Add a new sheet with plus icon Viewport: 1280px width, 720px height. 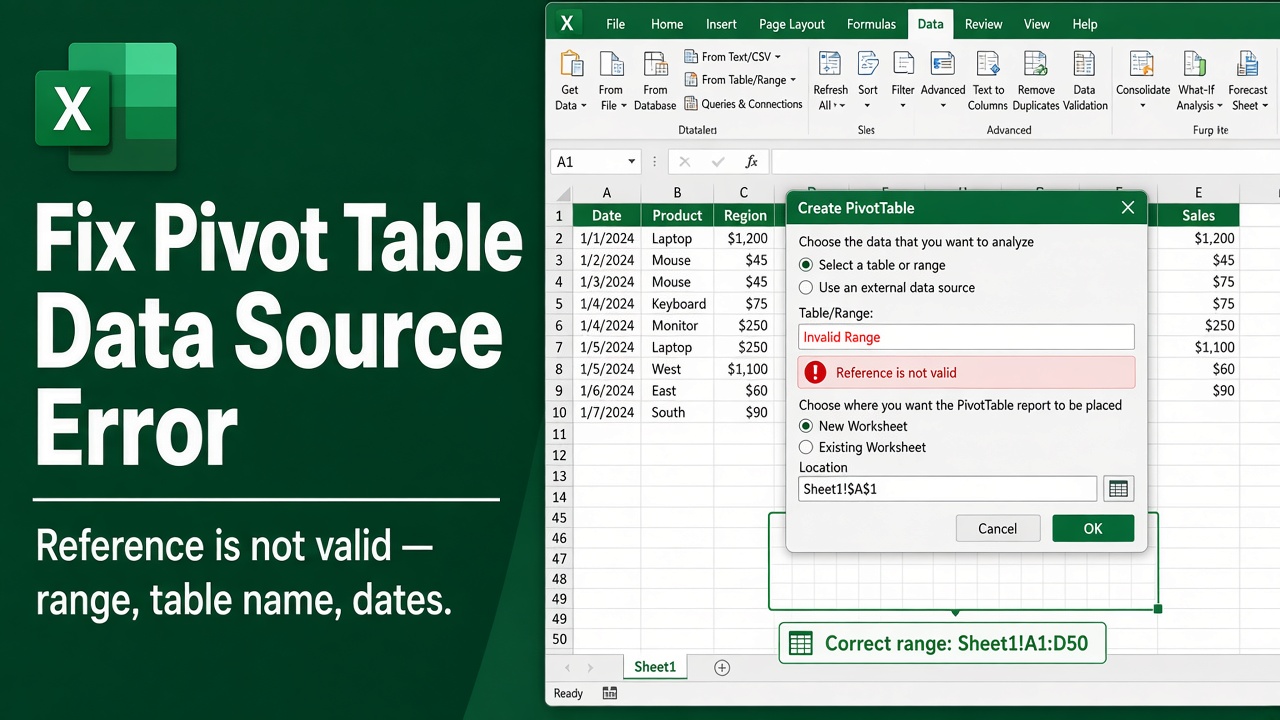[x=722, y=667]
